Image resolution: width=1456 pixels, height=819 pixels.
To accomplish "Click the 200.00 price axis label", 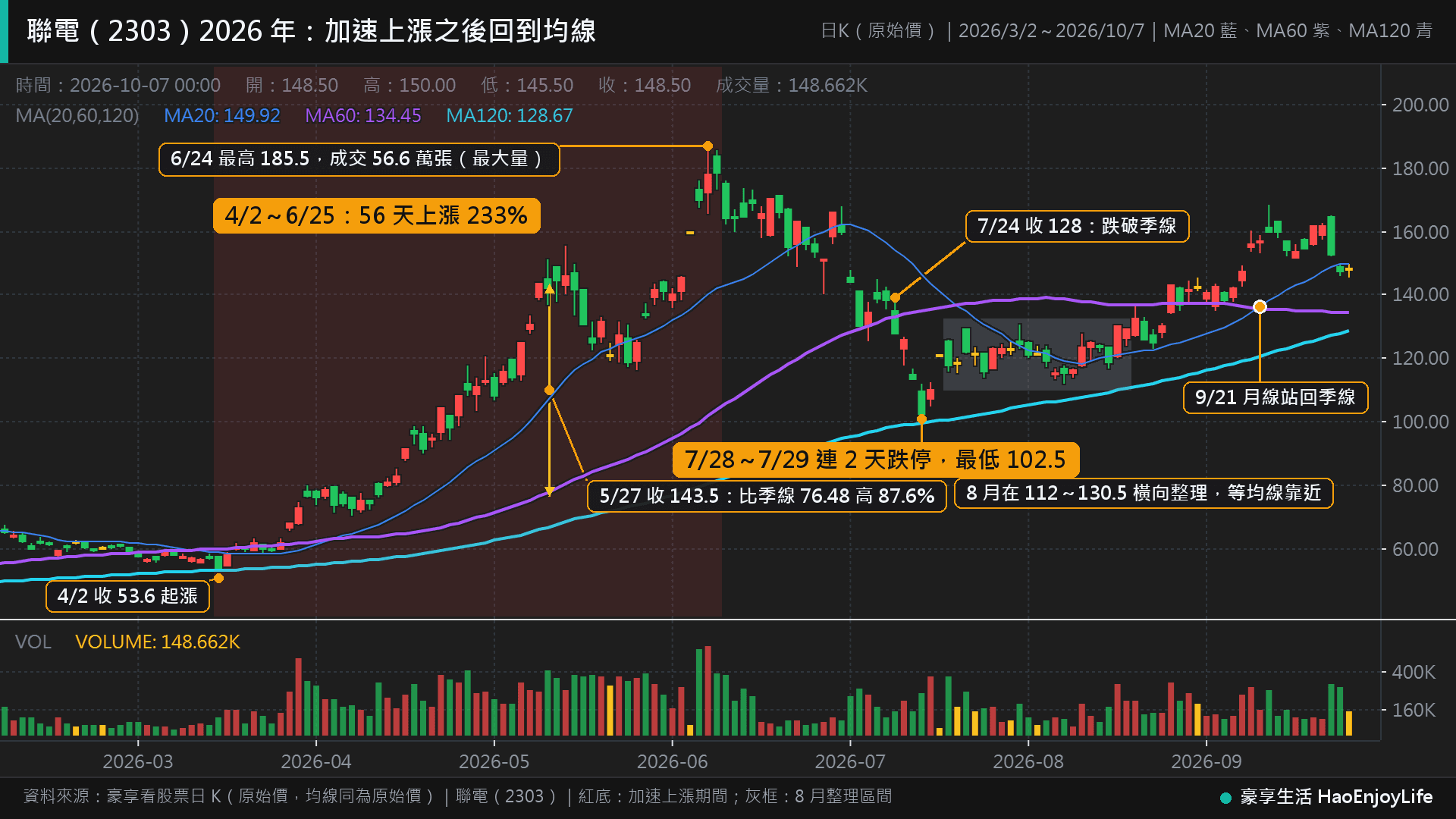I will click(1420, 105).
